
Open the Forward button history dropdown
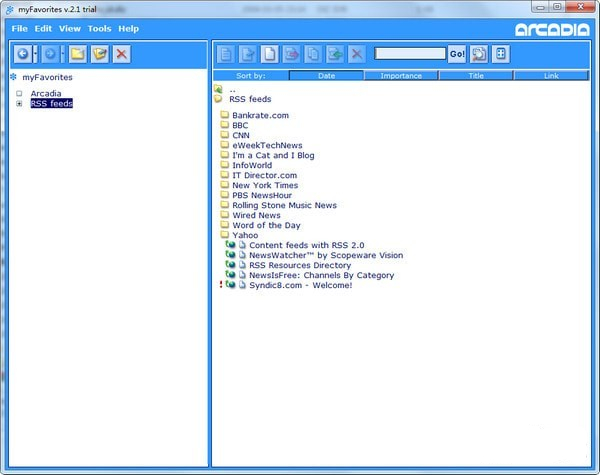[x=63, y=54]
